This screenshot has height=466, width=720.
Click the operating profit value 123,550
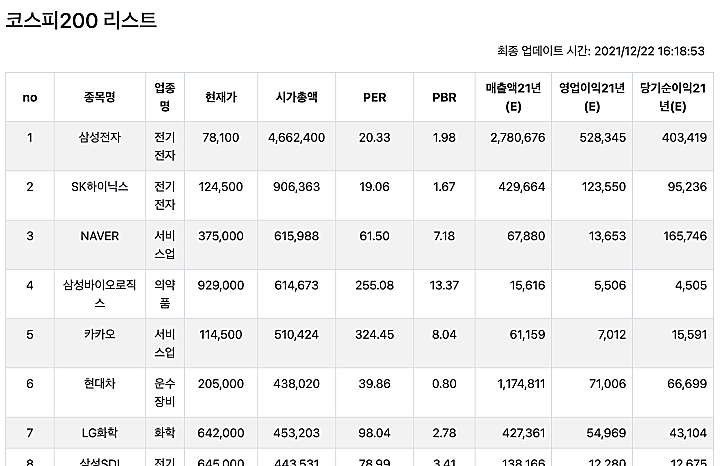click(604, 186)
